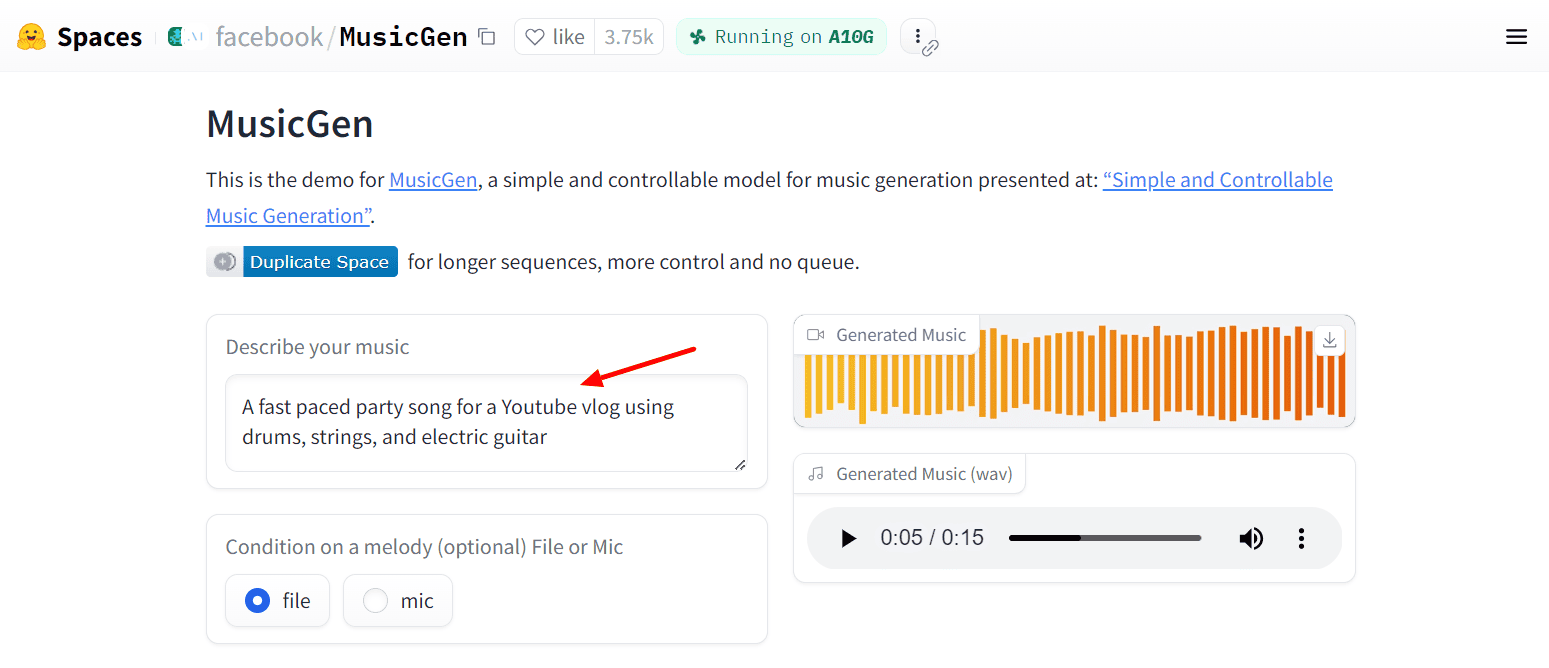
Task: Select the mic radio option
Action: (376, 601)
